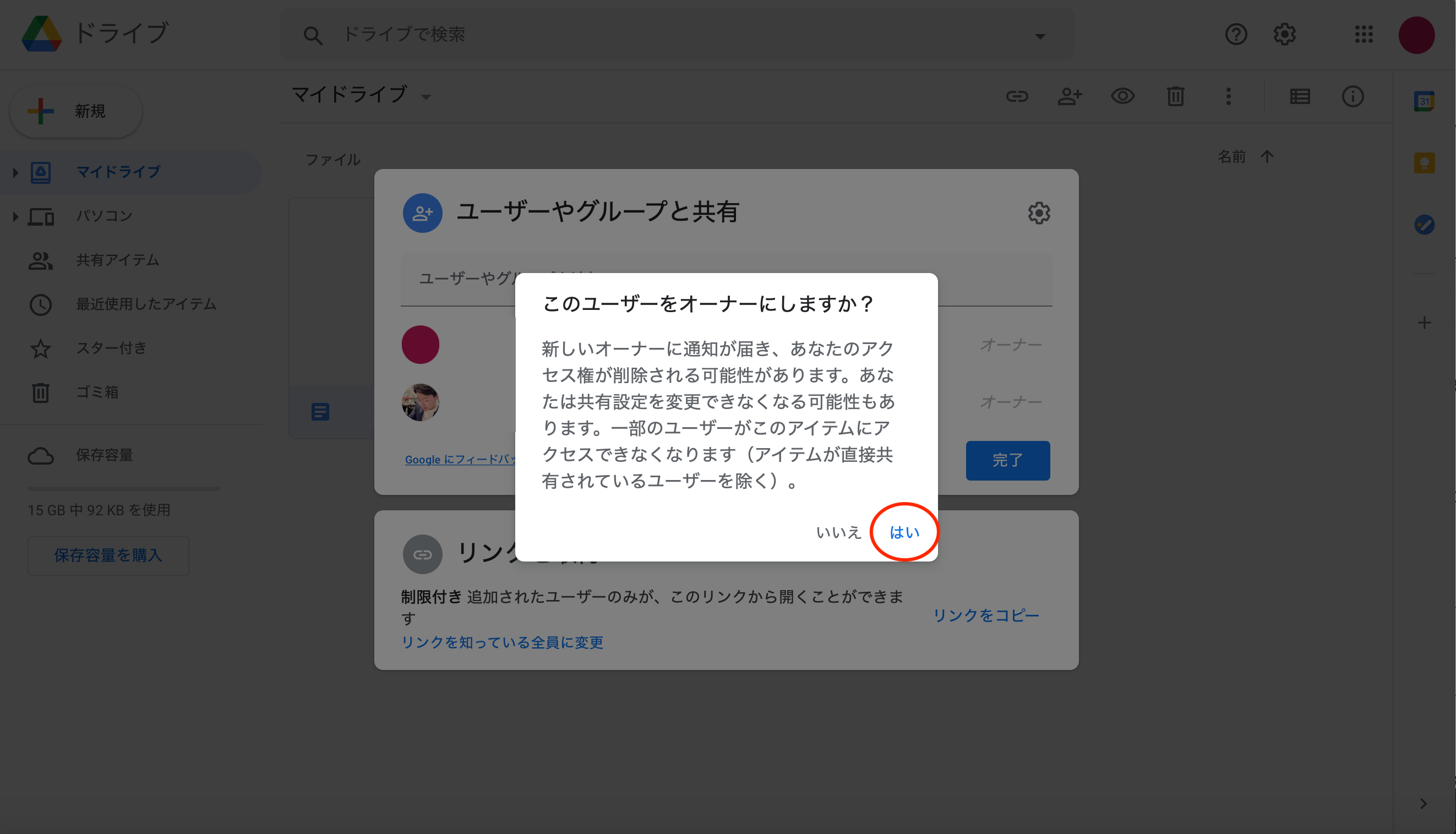Screen dimensions: 1456x834
Task: Open Drive settings gear in header
Action: (x=1285, y=34)
